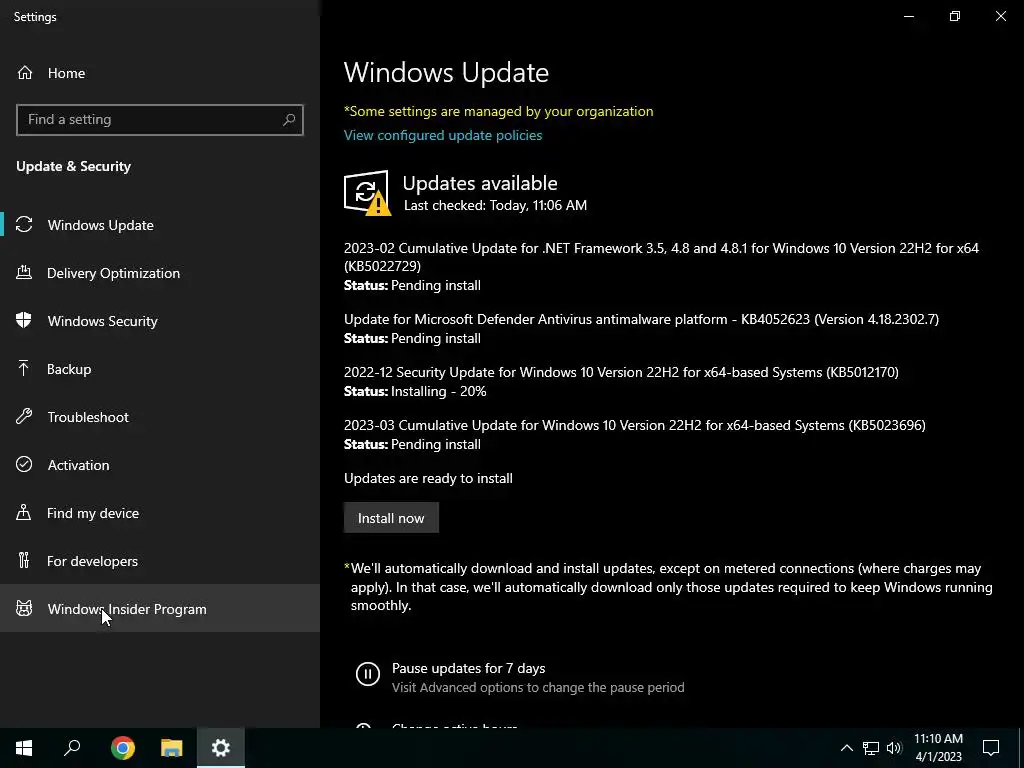The image size is (1024, 768).
Task: Switch to the Backup page
Action: tap(160, 369)
